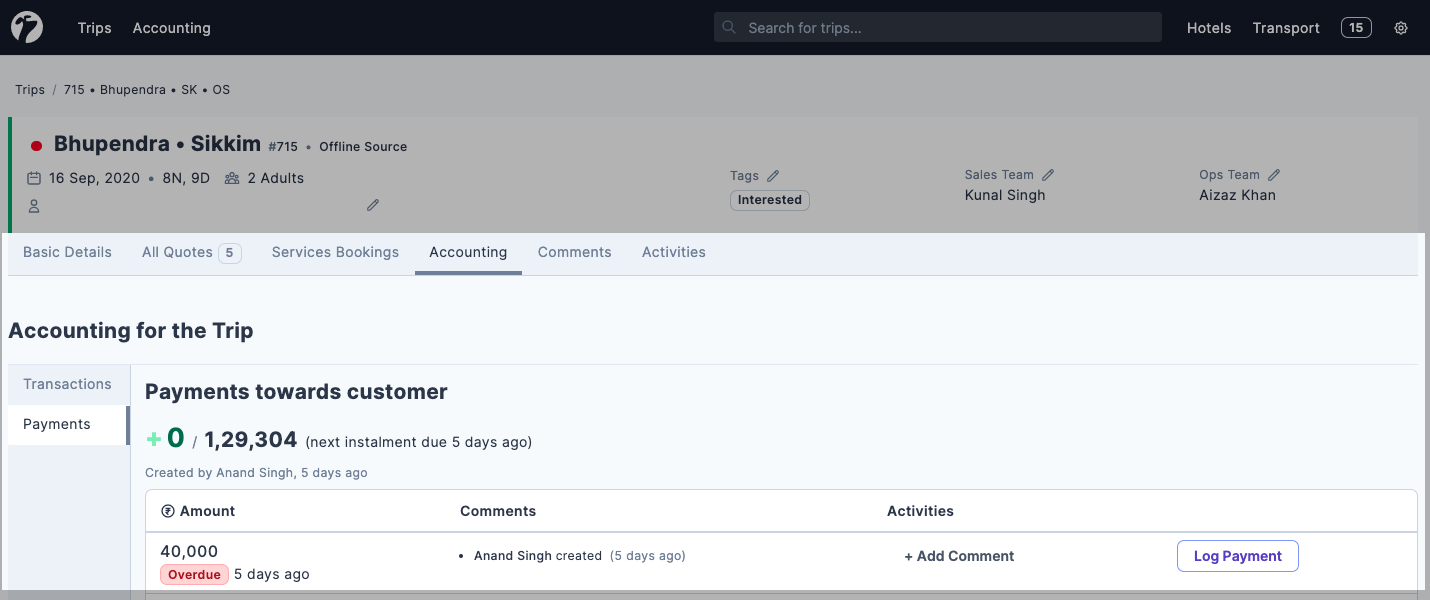Click the Log Payment button
The width and height of the screenshot is (1430, 600).
tap(1237, 555)
